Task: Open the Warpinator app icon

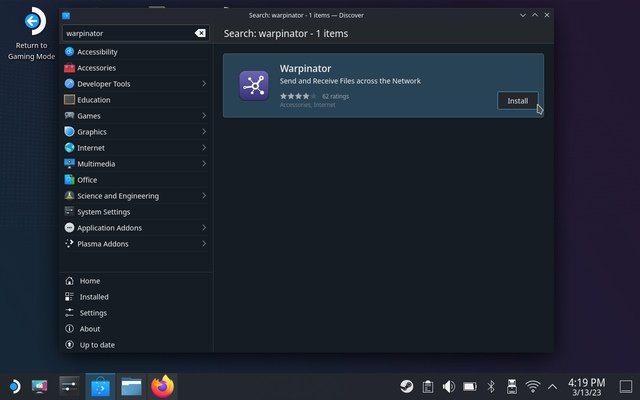Action: point(254,85)
